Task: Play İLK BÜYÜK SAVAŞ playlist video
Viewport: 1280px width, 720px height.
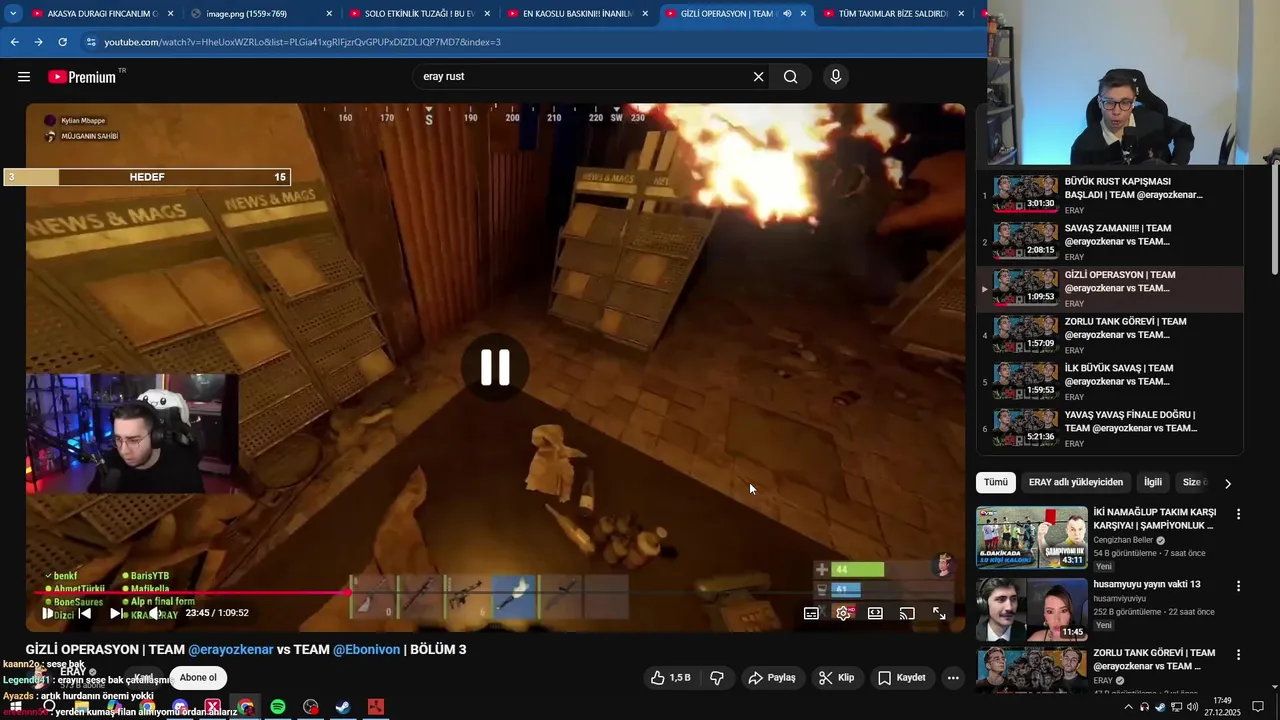Action: [1110, 381]
